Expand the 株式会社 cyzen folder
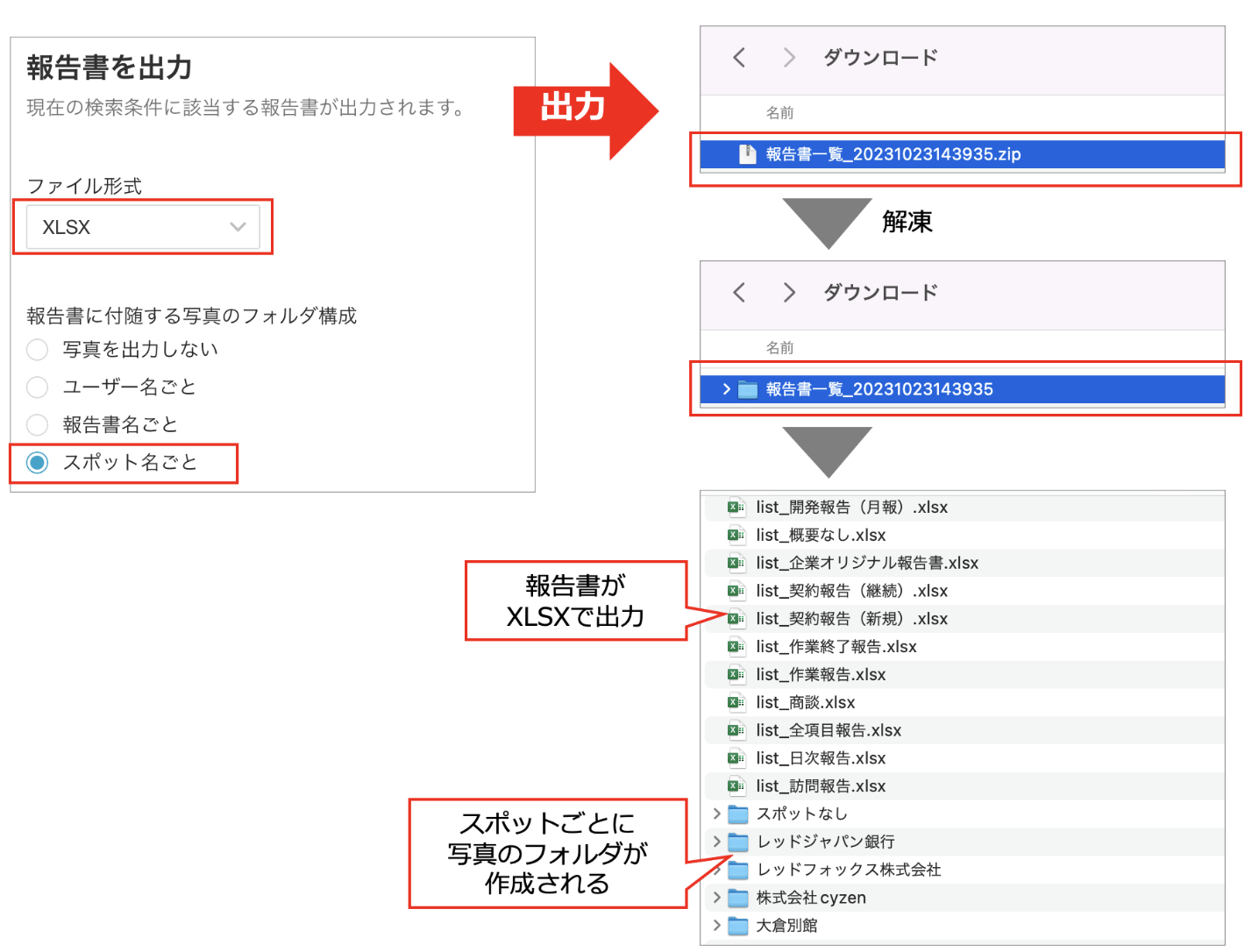1259x952 pixels. [717, 898]
